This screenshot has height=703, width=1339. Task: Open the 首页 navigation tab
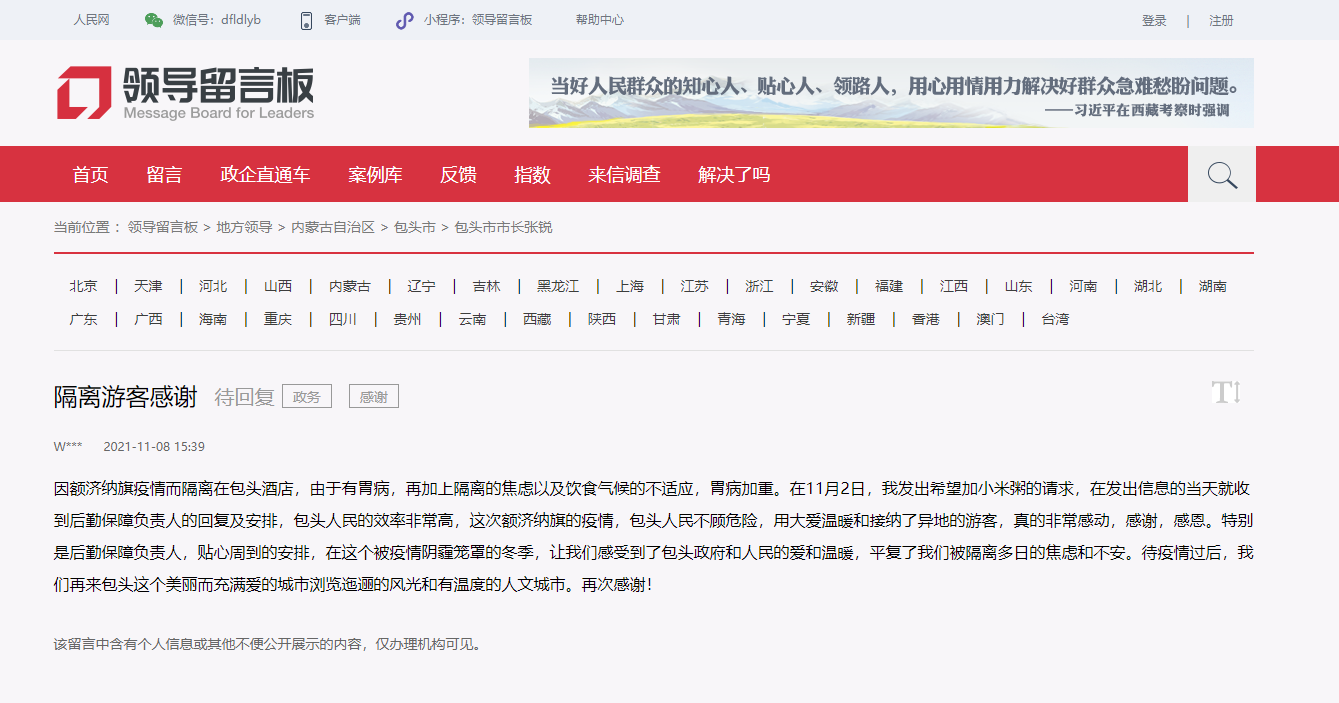click(x=90, y=175)
